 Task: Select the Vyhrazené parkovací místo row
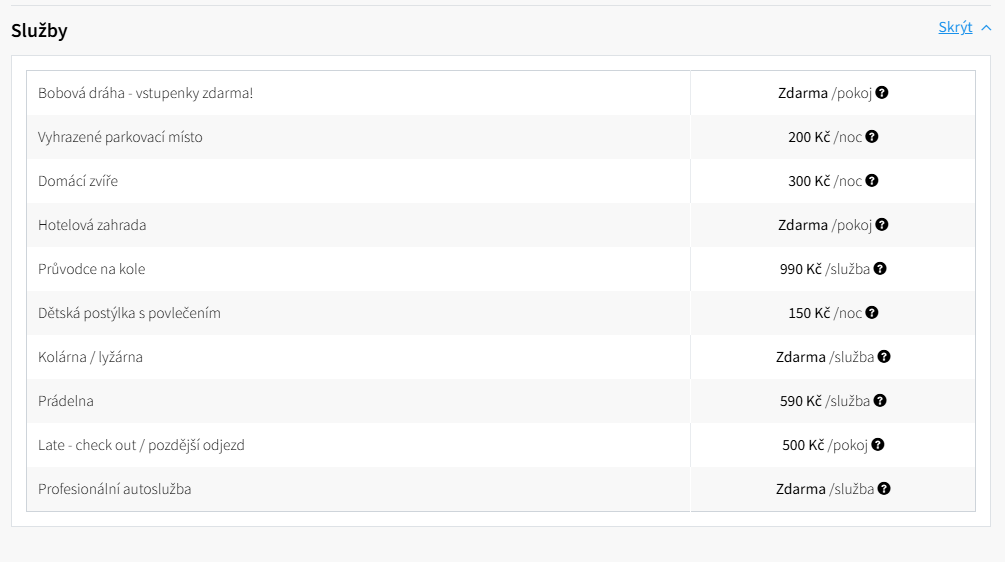[501, 137]
